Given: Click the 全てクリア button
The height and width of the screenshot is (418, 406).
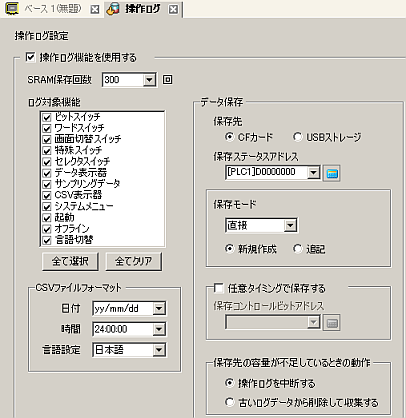Looking at the screenshot, I should [x=134, y=261].
